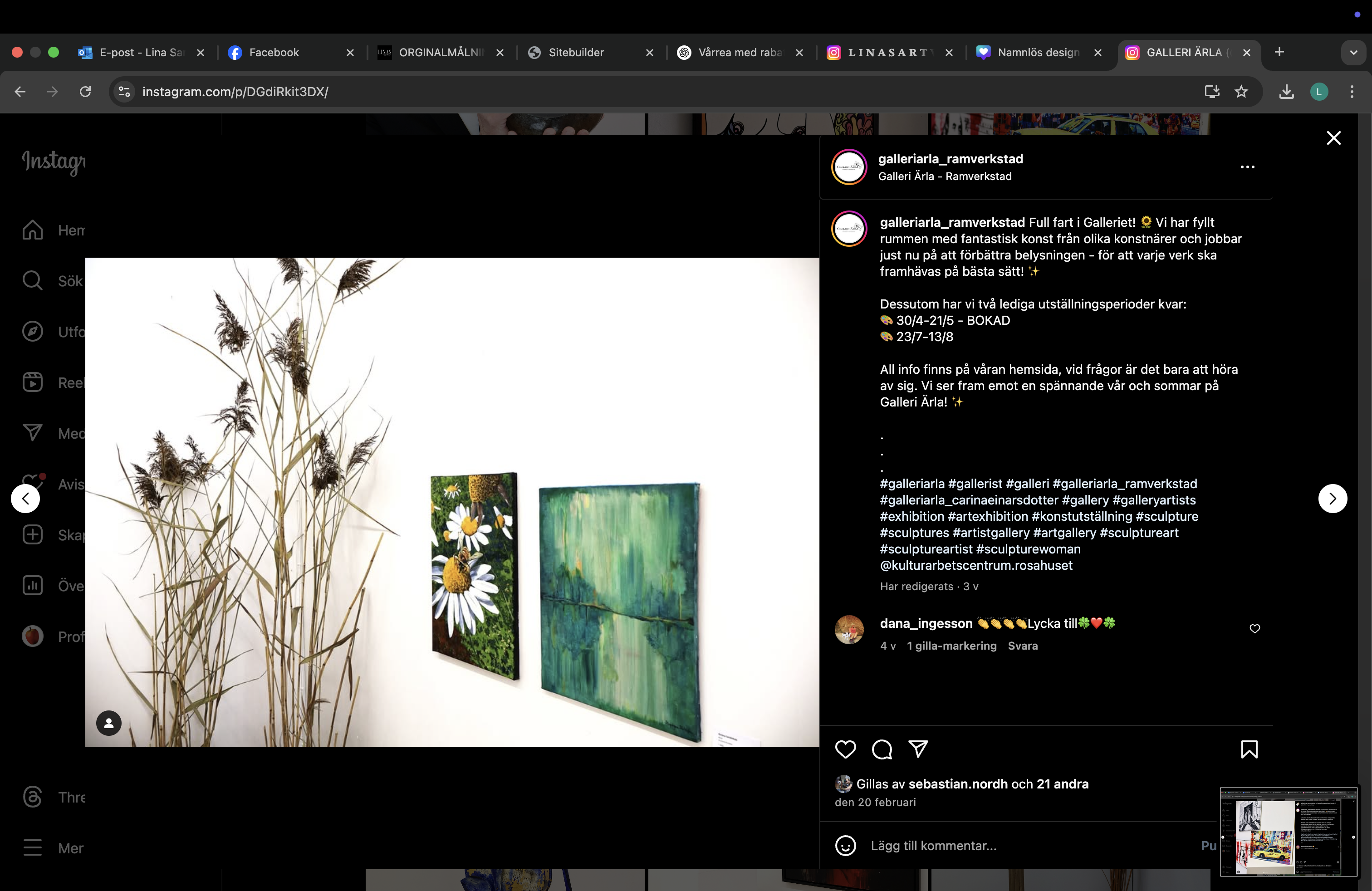Open Threads icon in sidebar
The image size is (1372, 891).
coord(33,797)
